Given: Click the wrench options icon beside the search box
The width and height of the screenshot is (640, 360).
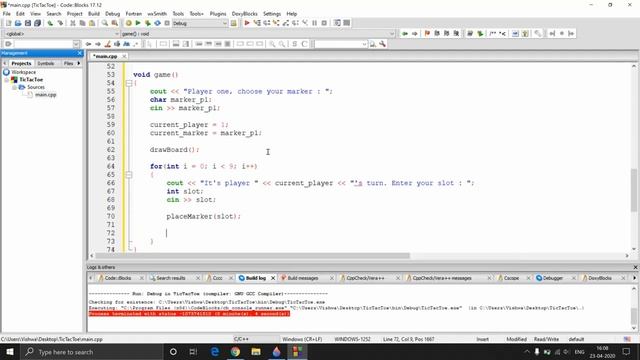Looking at the screenshot, I should click(x=382, y=44).
